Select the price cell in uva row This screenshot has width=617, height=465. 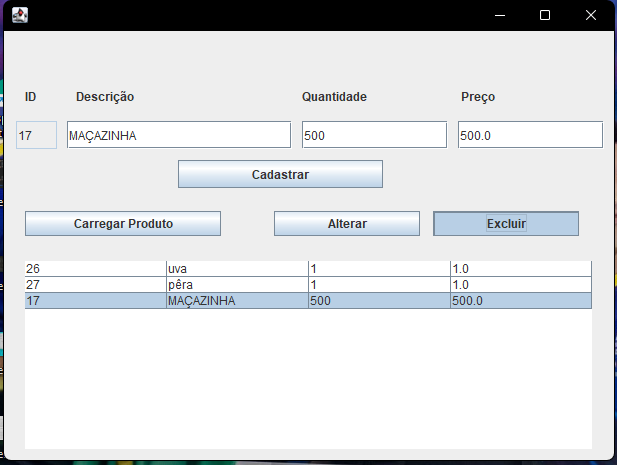click(521, 269)
